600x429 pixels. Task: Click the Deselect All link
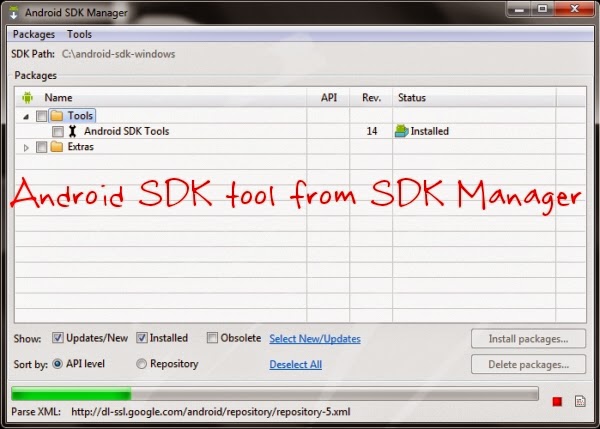tap(295, 364)
